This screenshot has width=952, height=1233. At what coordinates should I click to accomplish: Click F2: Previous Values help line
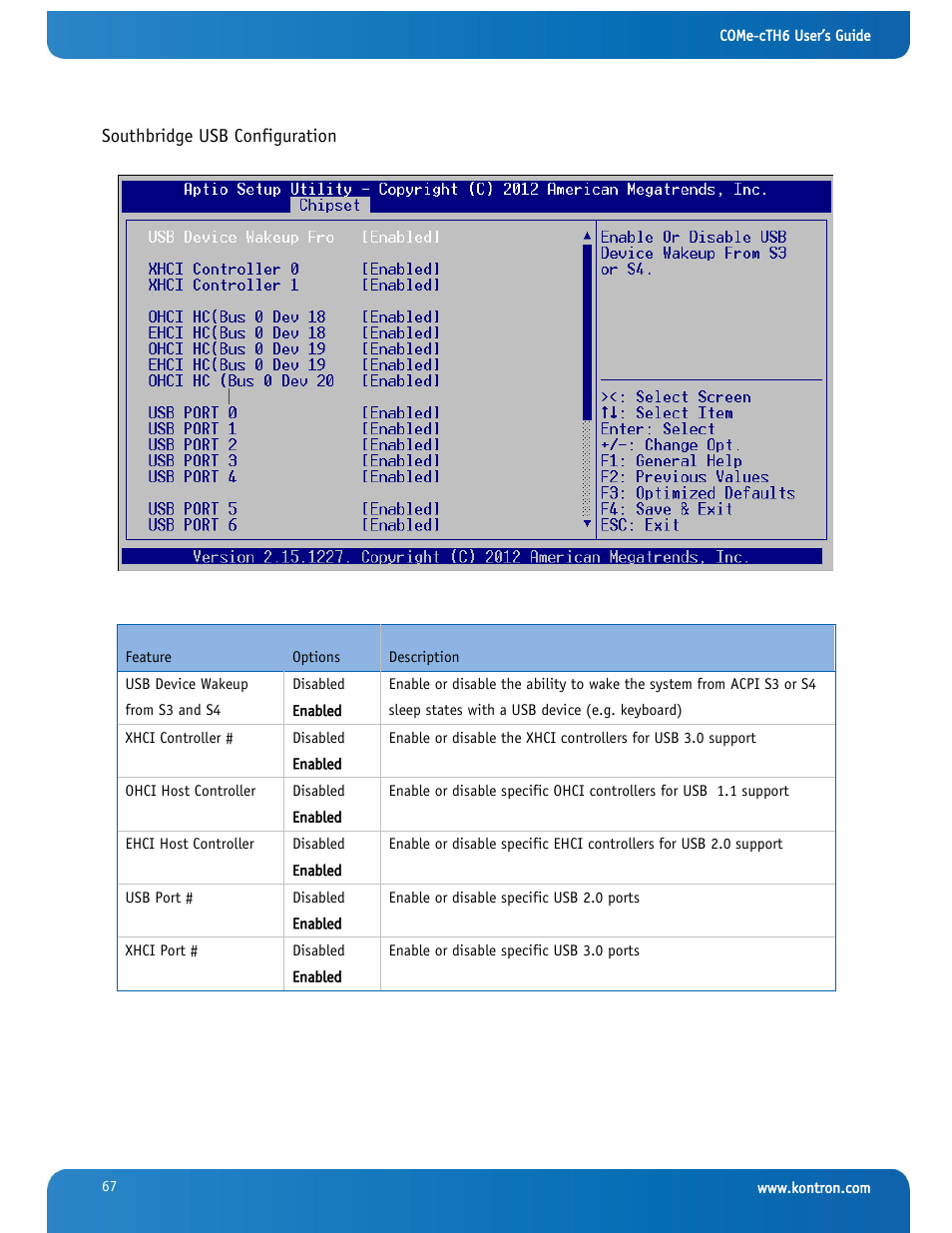685,477
